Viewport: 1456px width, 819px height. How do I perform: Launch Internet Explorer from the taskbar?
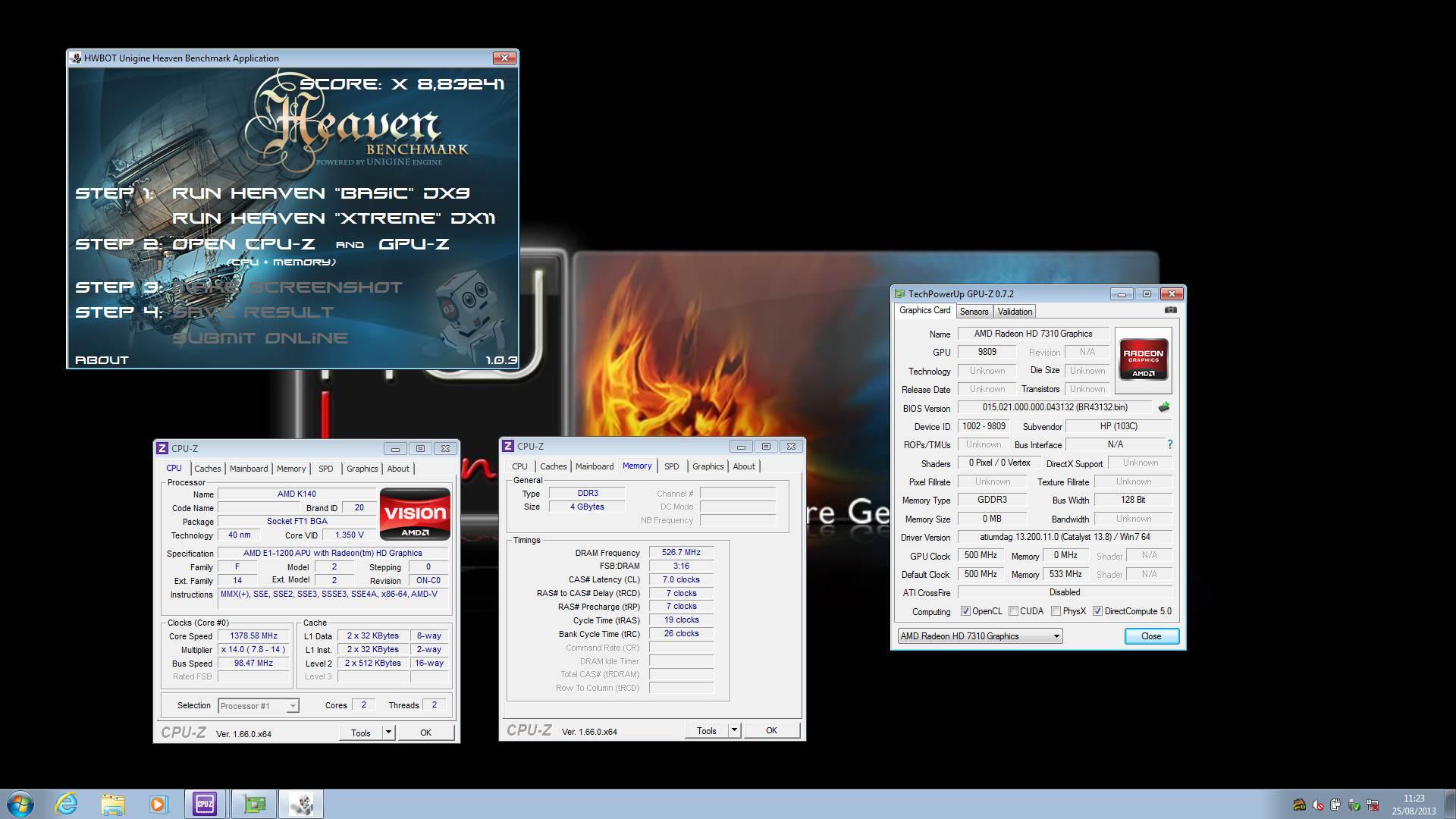(67, 804)
